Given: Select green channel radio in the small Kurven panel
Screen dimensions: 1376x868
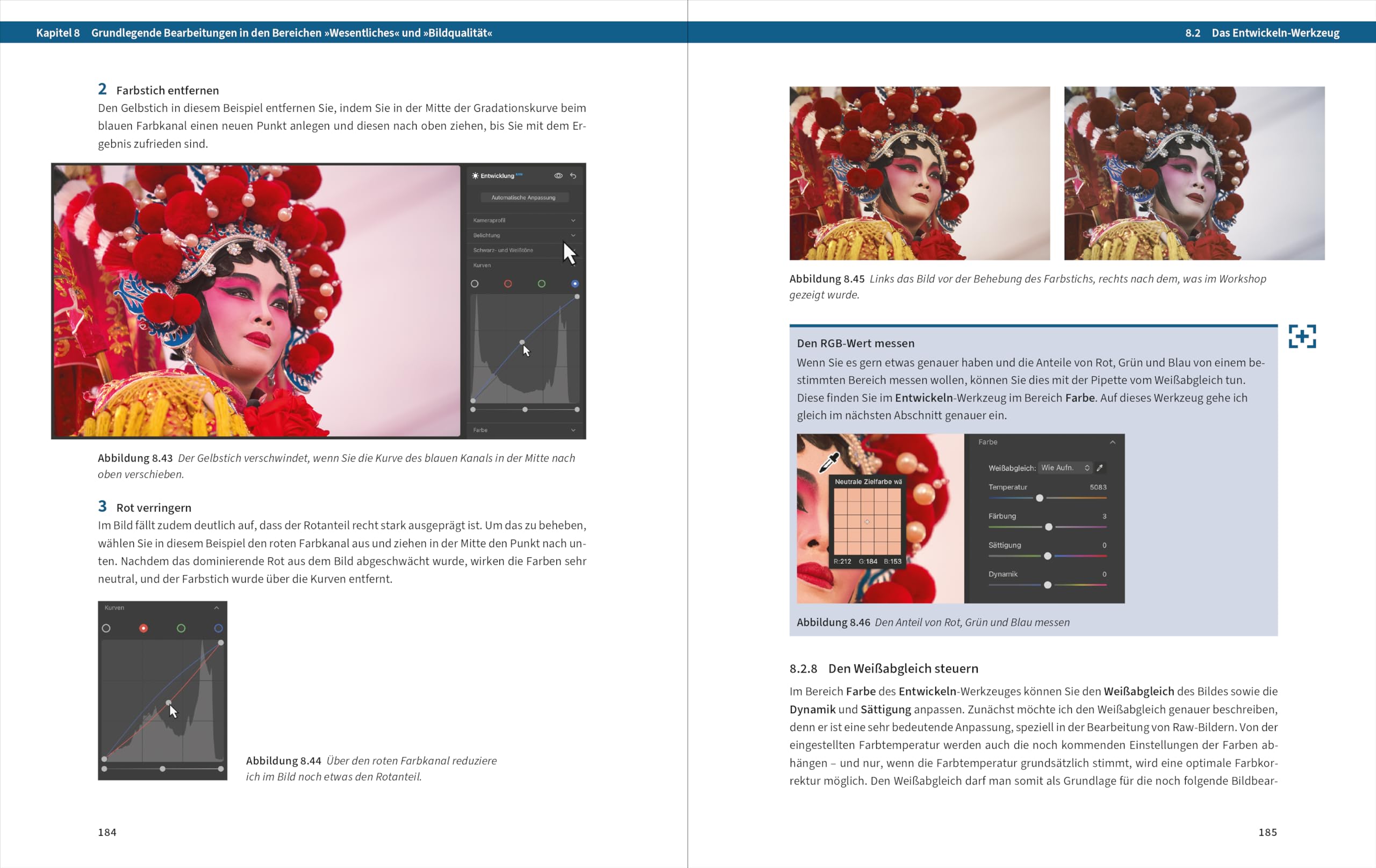Looking at the screenshot, I should point(181,628).
